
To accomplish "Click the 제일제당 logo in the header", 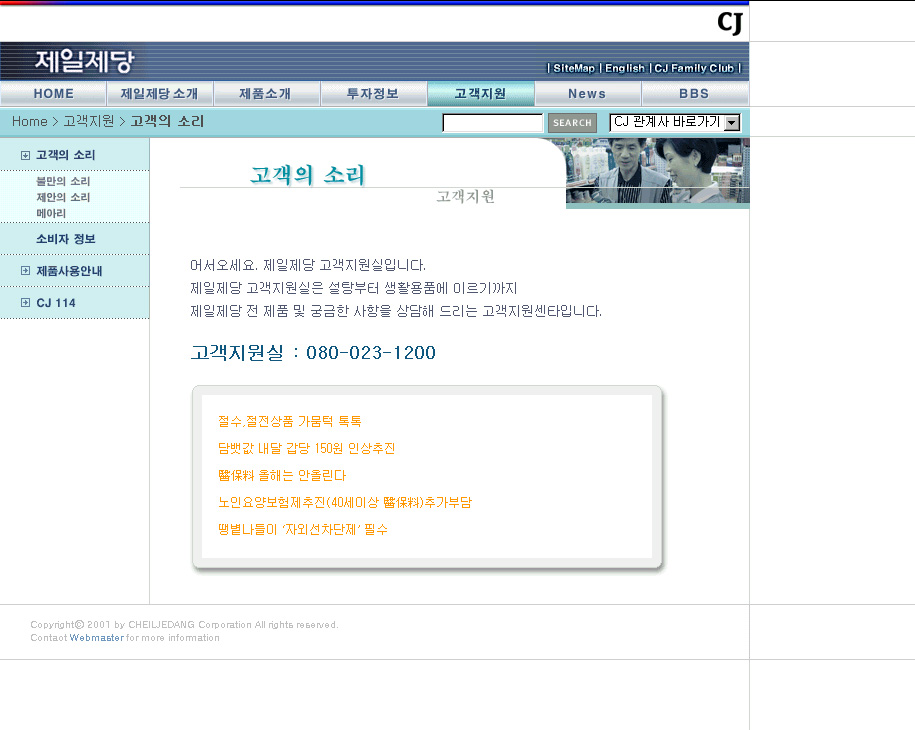I will coord(85,61).
